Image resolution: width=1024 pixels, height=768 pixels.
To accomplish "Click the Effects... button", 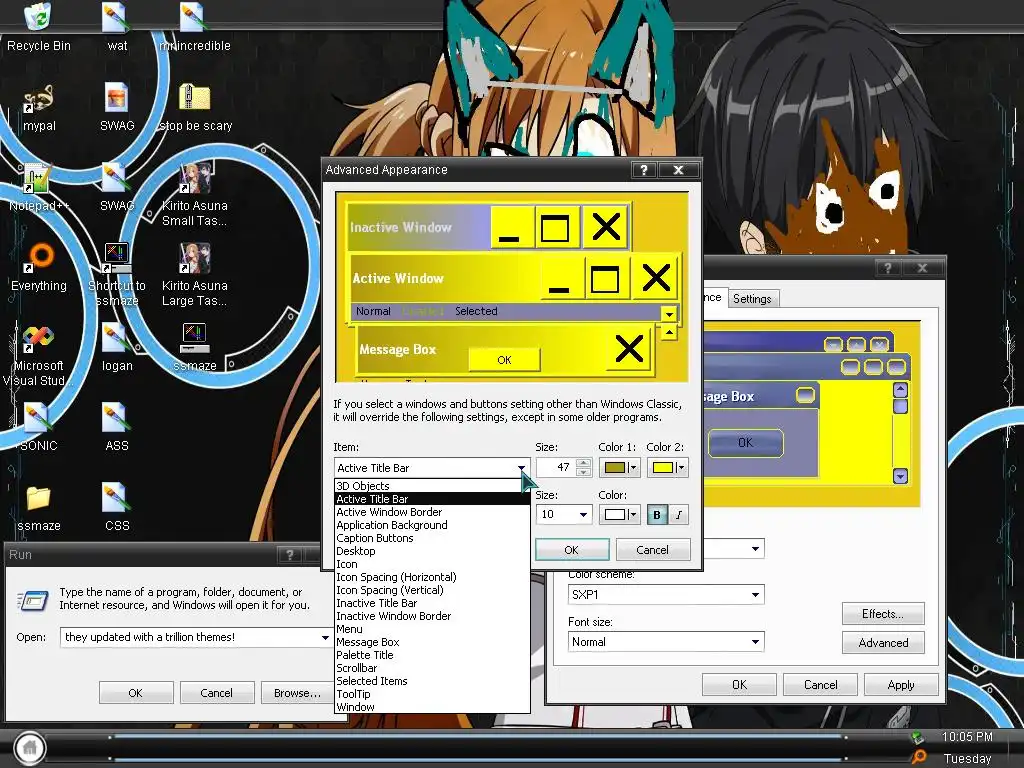I will click(883, 614).
